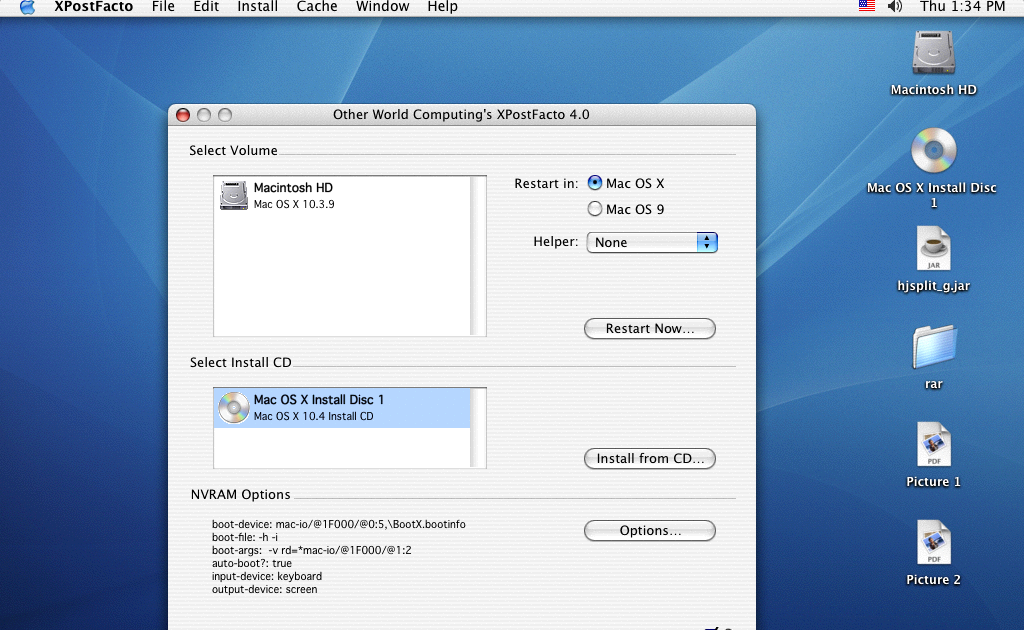1024x630 pixels.
Task: Open the NVRAM Options button
Action: coord(650,530)
